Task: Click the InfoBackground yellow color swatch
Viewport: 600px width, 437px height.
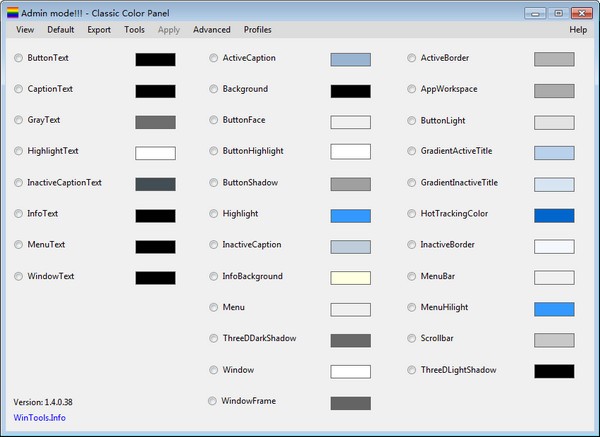Action: [x=350, y=277]
